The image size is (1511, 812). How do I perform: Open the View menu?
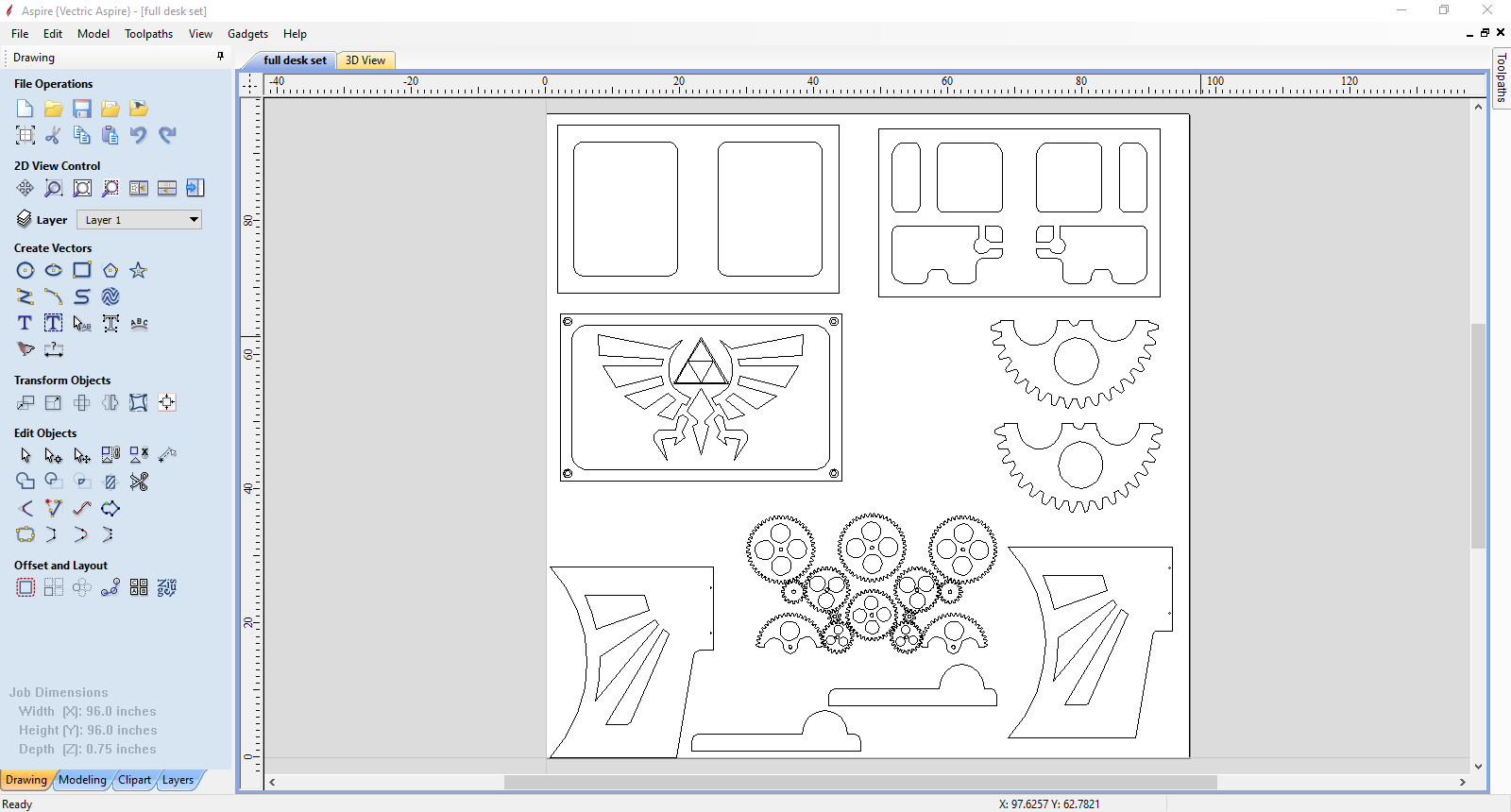[200, 33]
